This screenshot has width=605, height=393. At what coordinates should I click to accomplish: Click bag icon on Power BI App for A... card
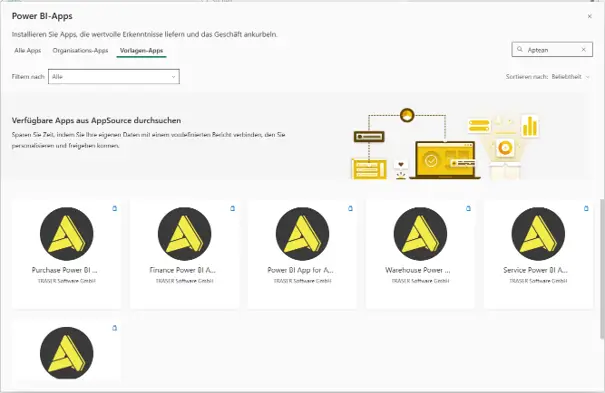[350, 208]
